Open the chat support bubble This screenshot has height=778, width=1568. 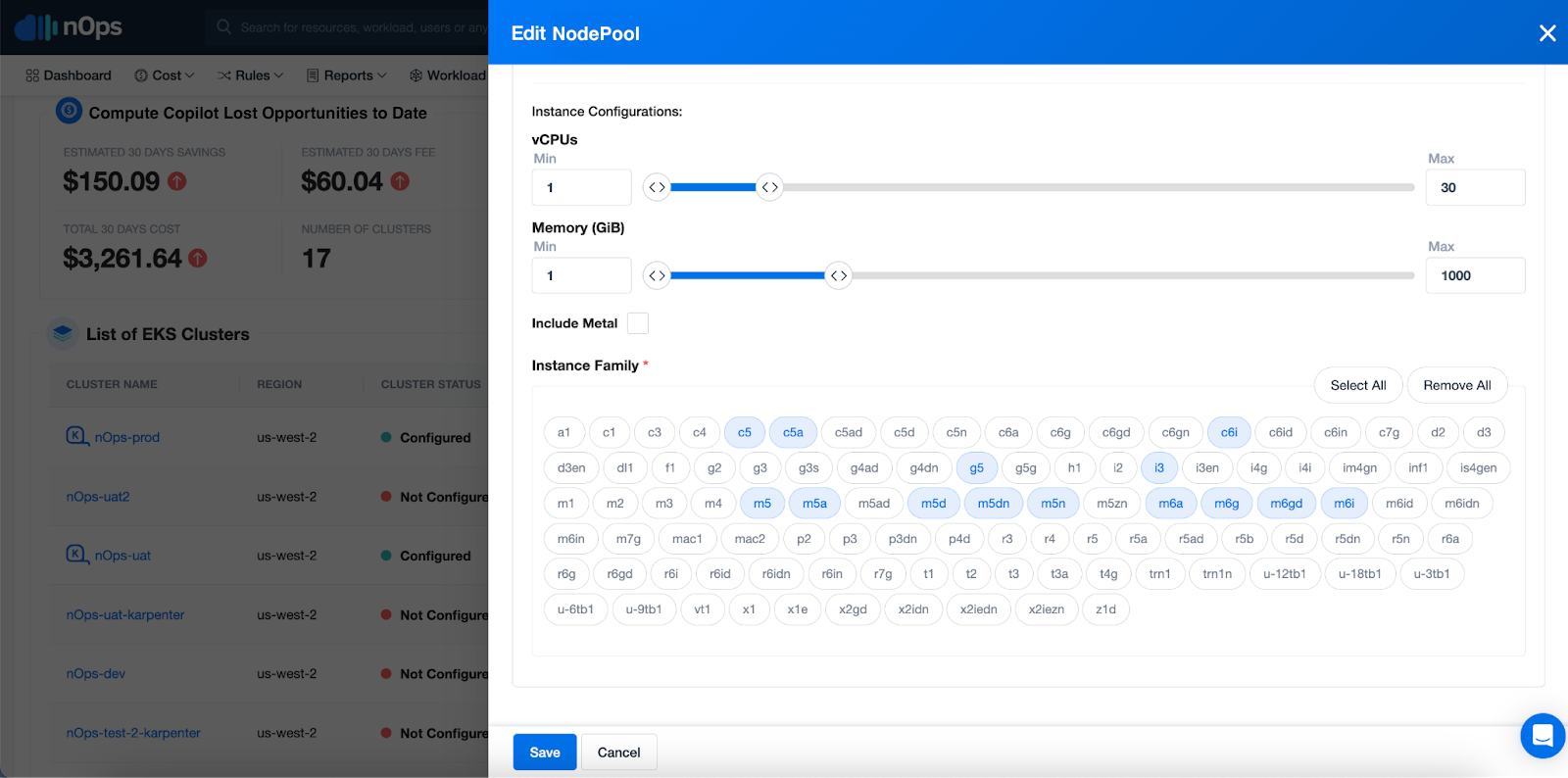pos(1543,736)
